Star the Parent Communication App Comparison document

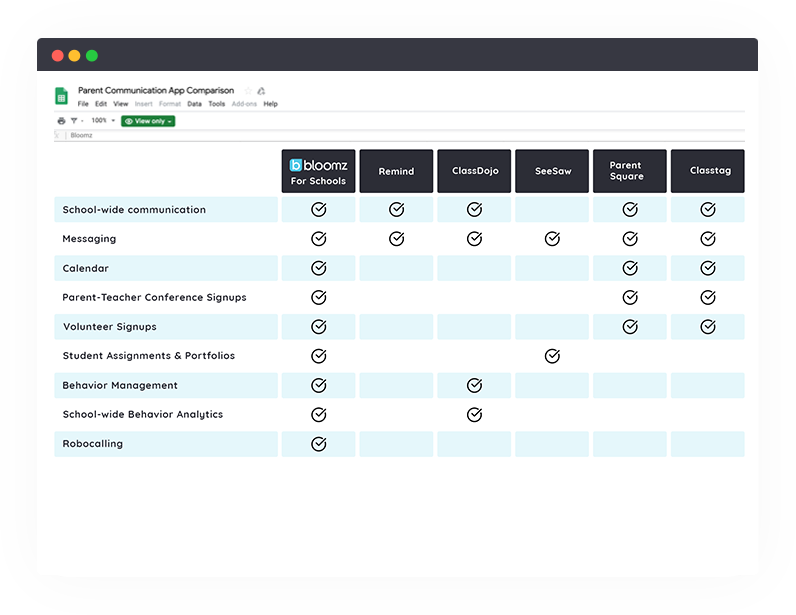[248, 90]
